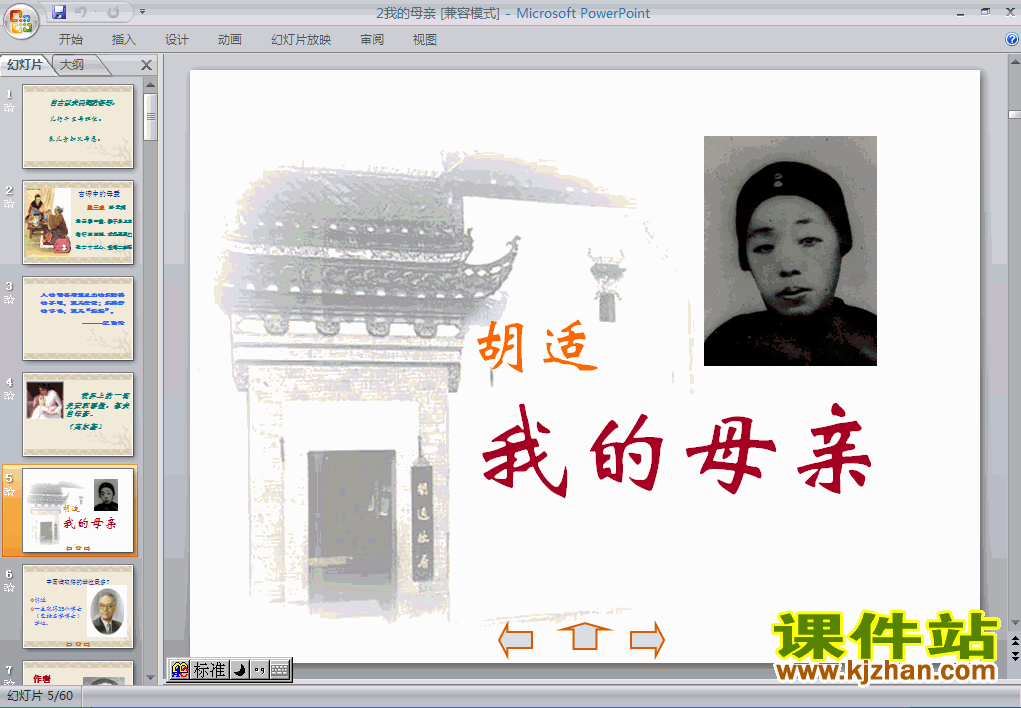1021x708 pixels.
Task: Click the 幻灯片 5/60 status bar indicator
Action: click(40, 696)
